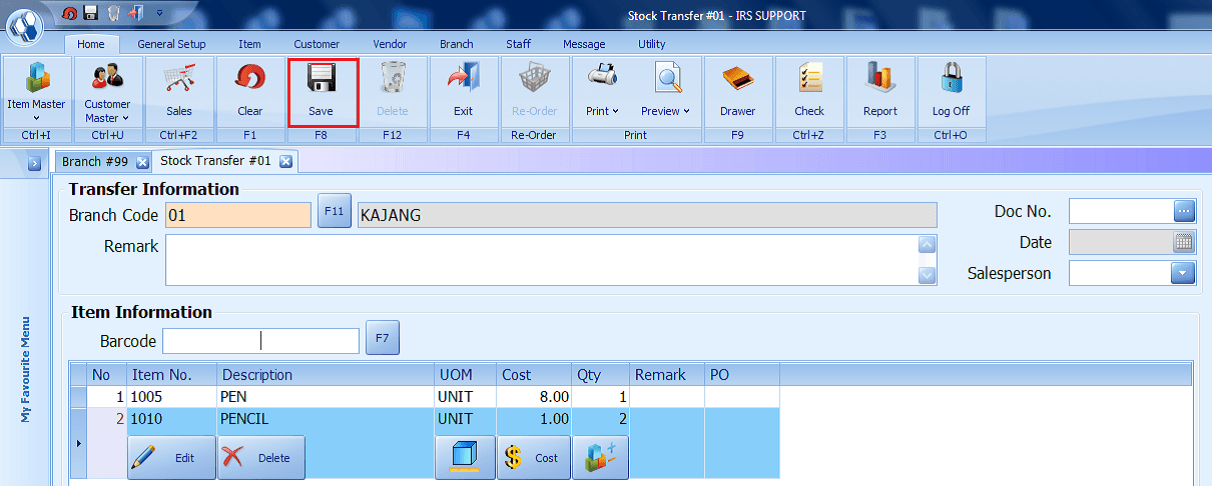Screen dimensions: 1212x486
Task: Open the Item ribbon tab
Action: [250, 44]
